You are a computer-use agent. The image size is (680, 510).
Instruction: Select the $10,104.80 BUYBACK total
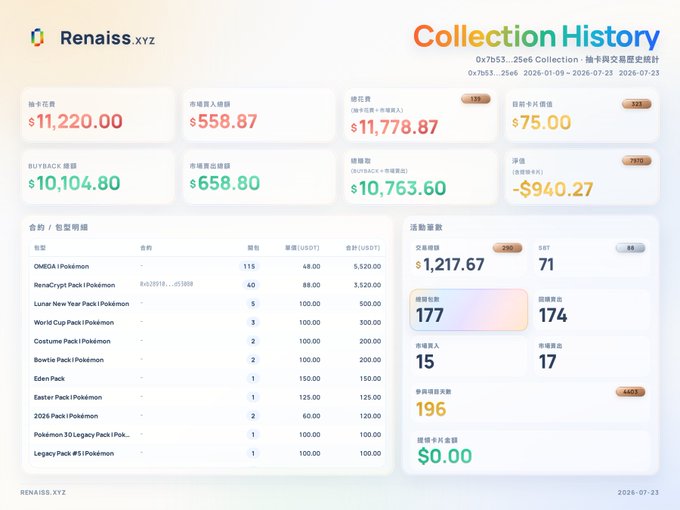coord(74,183)
